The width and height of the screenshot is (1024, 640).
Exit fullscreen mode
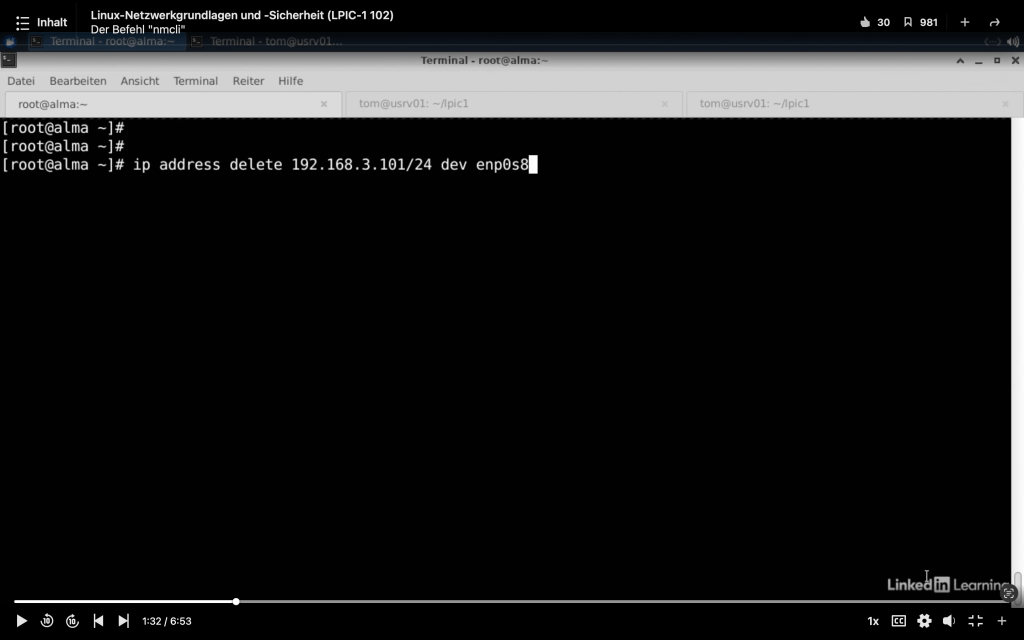click(975, 621)
